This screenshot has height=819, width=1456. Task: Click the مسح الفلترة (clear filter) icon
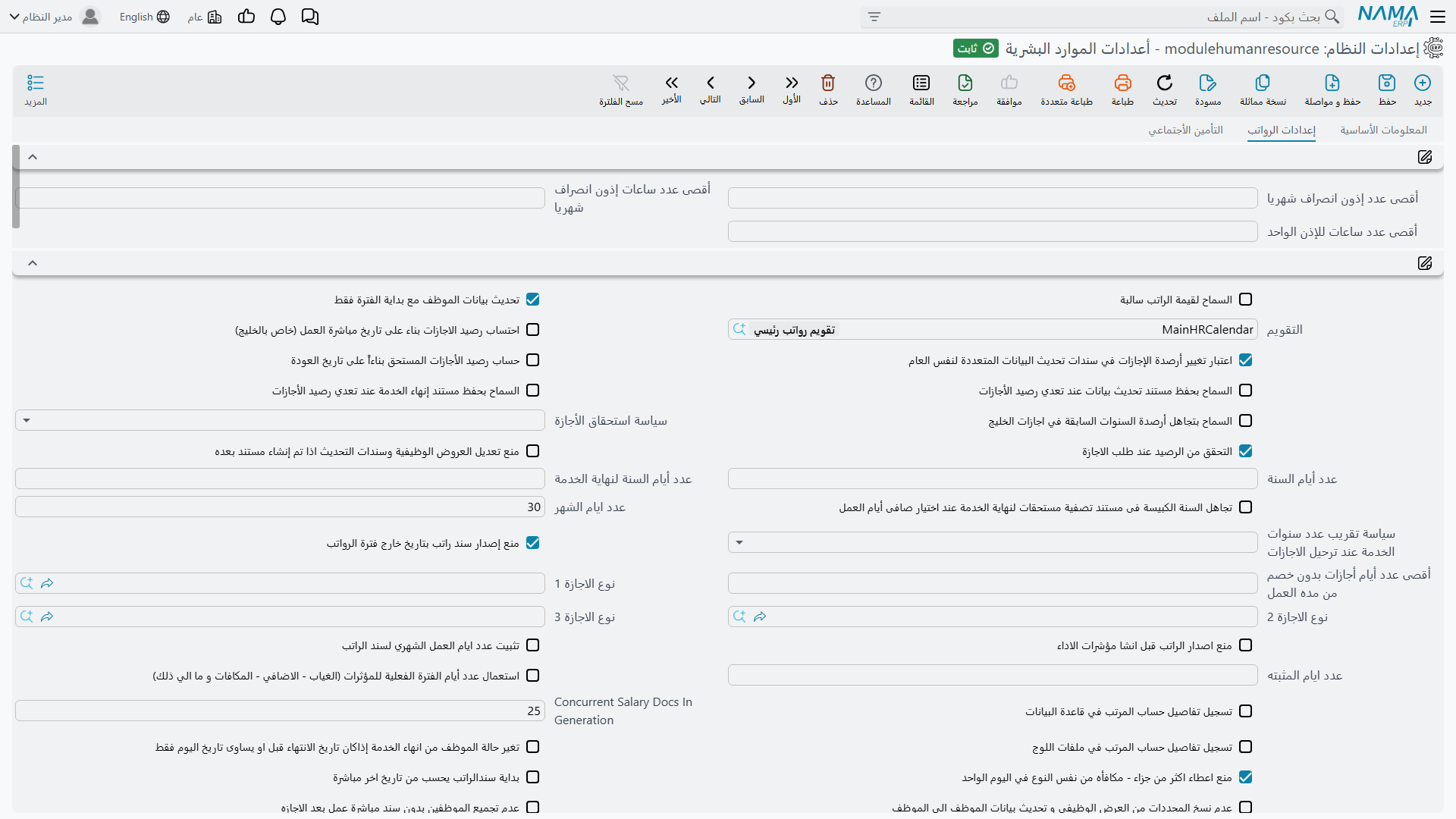[x=621, y=83]
